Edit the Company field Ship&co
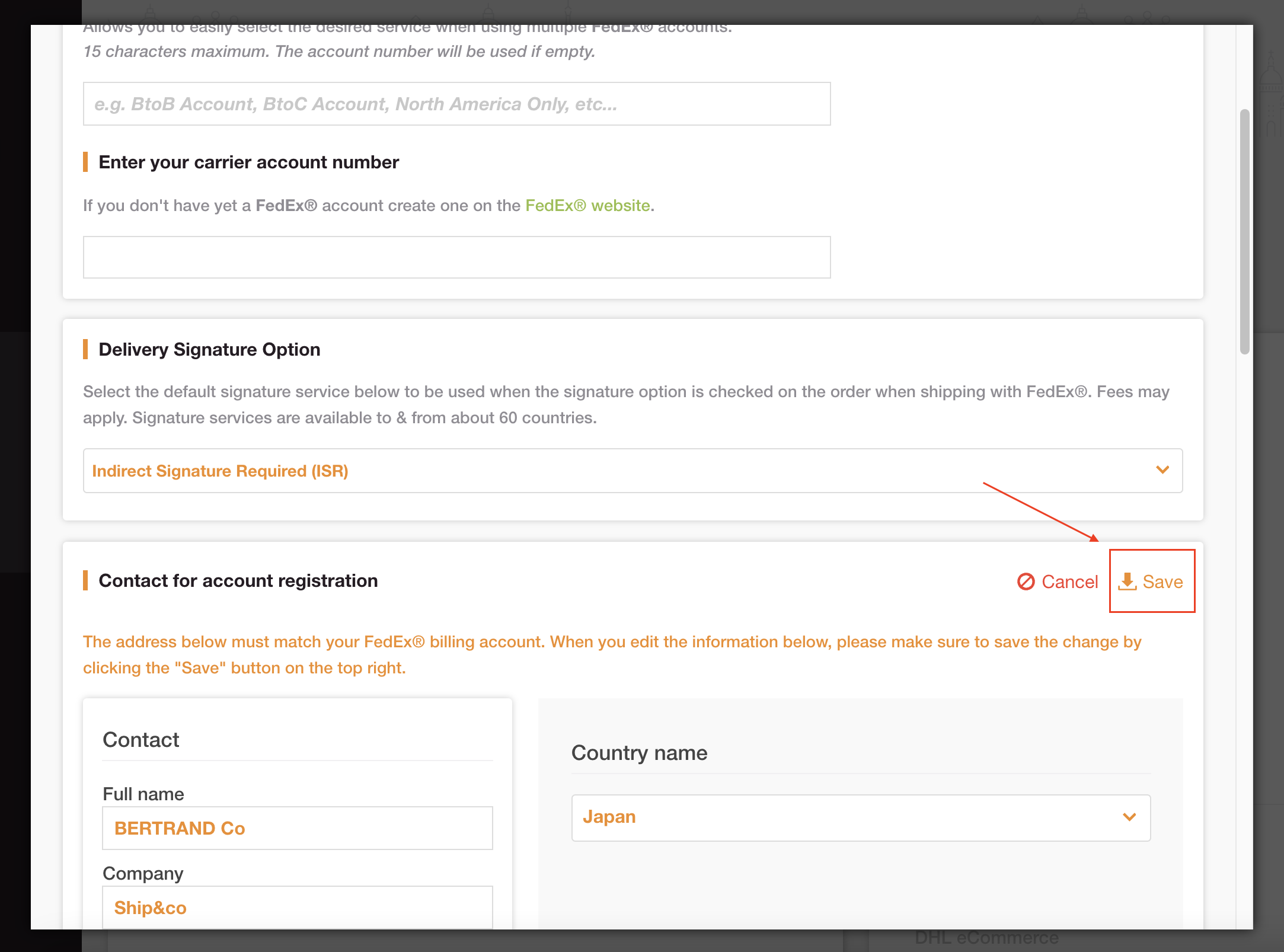This screenshot has height=952, width=1284. click(297, 908)
